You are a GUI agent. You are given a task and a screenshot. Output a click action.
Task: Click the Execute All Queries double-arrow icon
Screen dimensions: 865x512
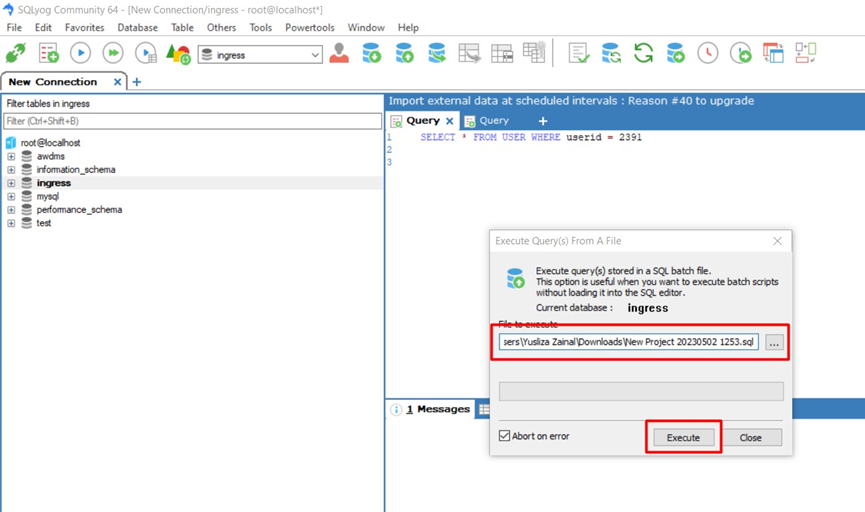113,54
